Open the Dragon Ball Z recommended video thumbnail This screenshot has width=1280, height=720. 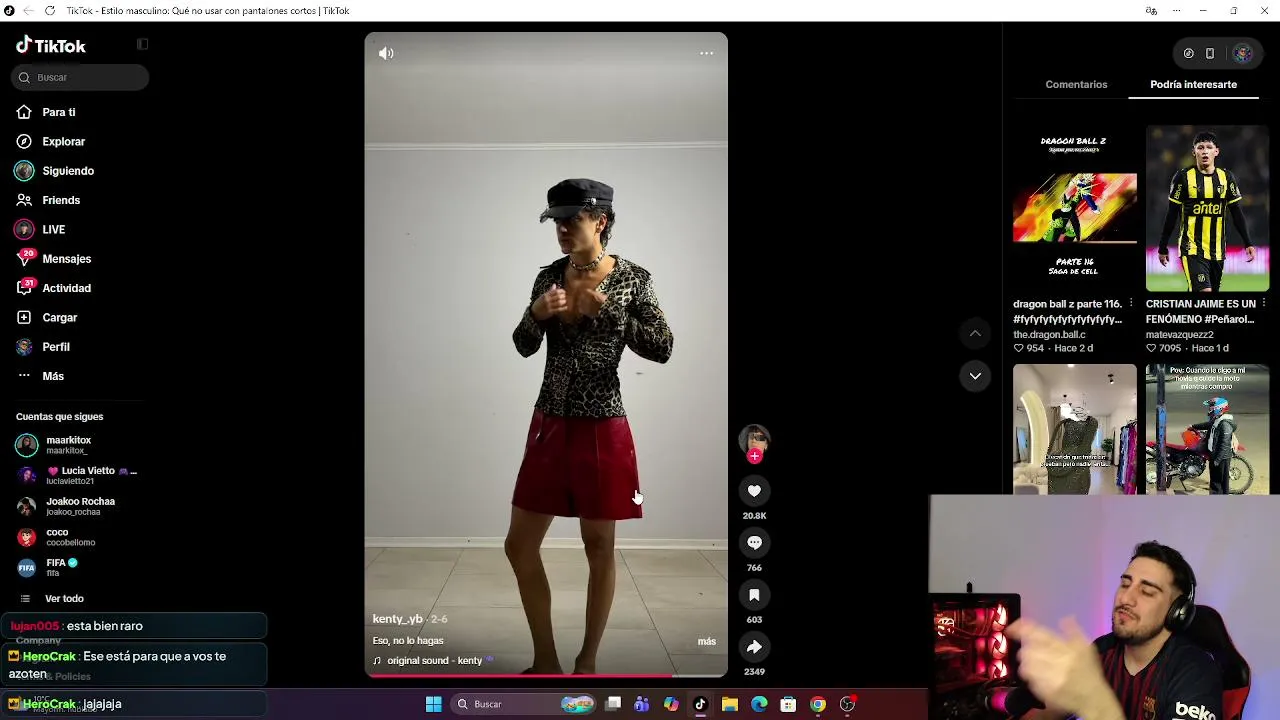click(1075, 209)
